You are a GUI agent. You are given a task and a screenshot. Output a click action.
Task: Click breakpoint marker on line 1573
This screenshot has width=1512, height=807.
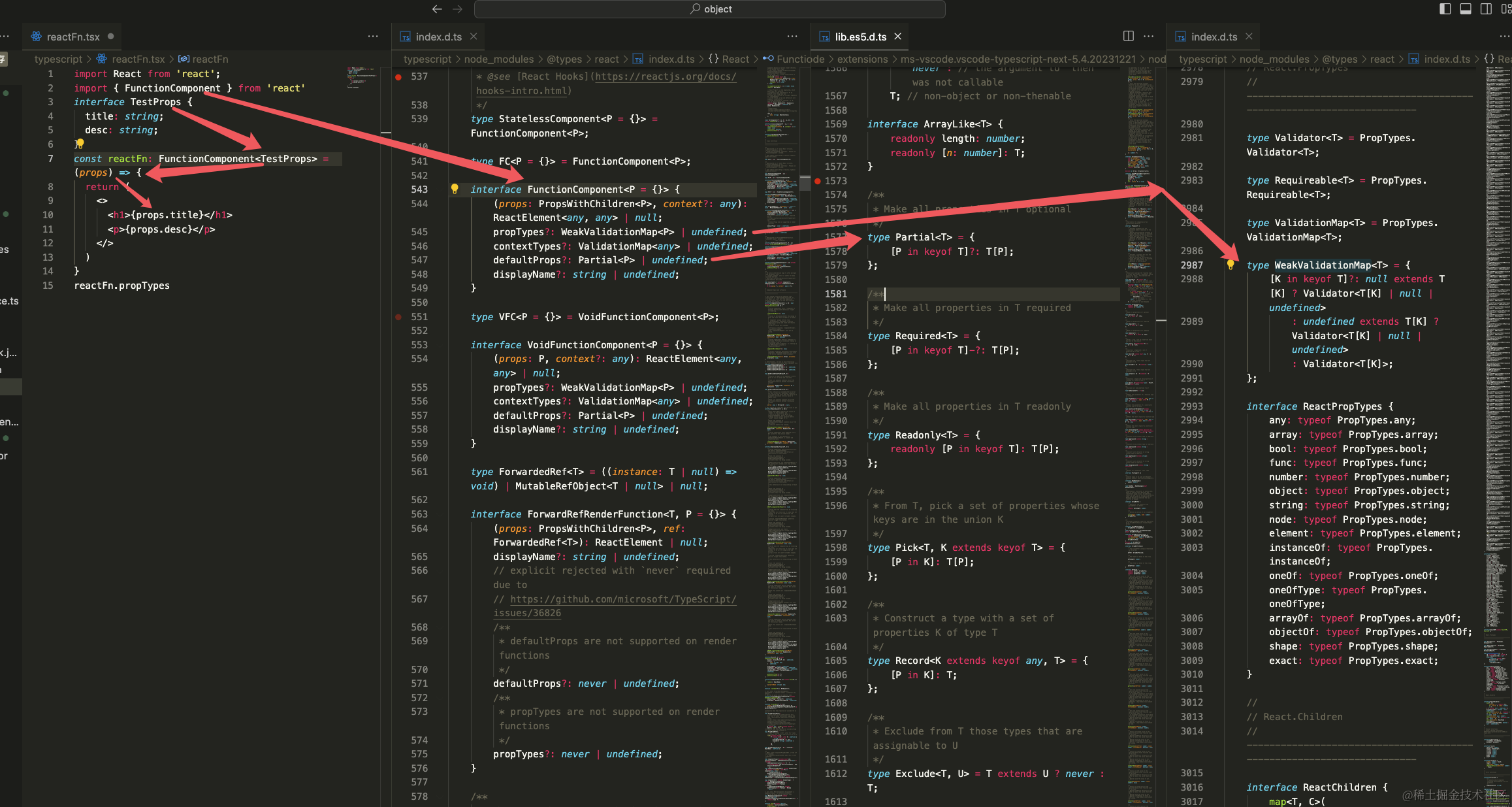pyautogui.click(x=818, y=181)
